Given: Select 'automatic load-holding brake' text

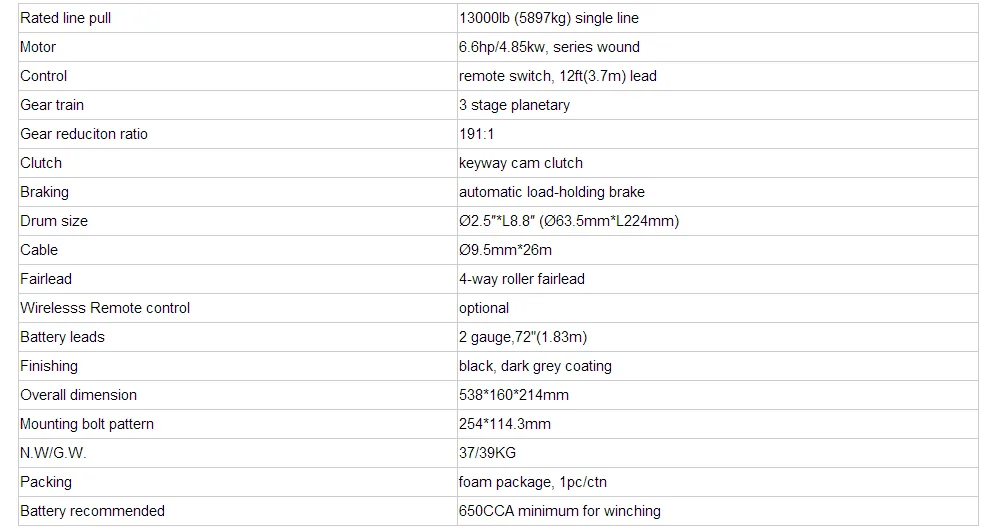Looking at the screenshot, I should 552,192.
